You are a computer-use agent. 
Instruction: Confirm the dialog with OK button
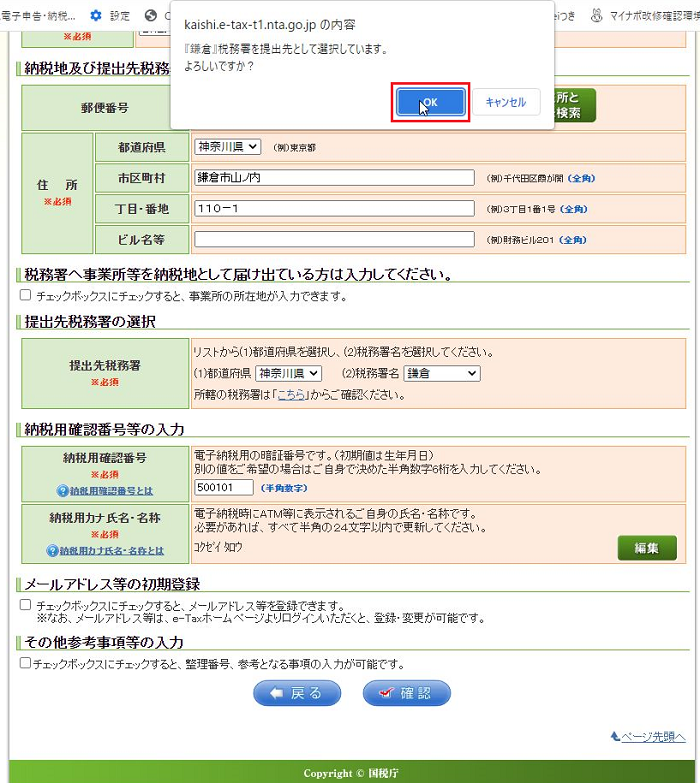click(x=430, y=102)
